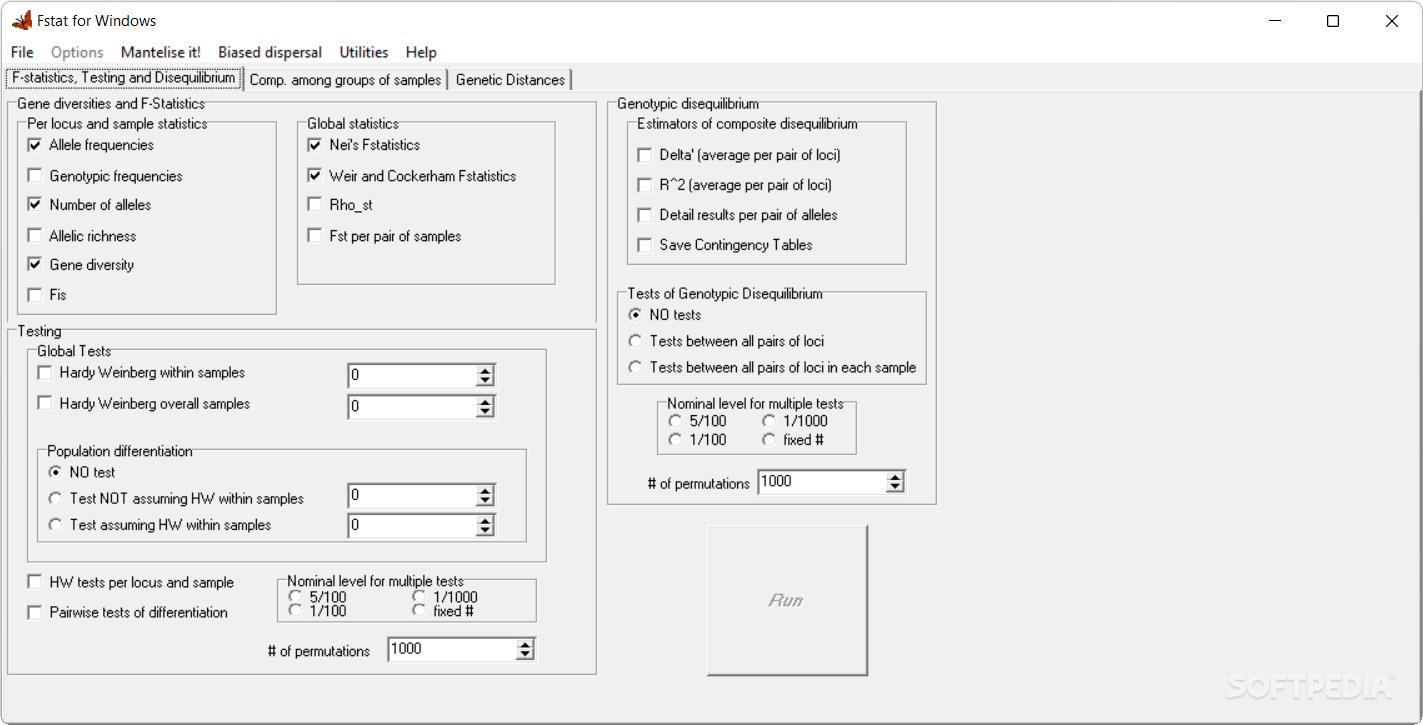Check Pairwise tests of differentiation

coord(35,612)
